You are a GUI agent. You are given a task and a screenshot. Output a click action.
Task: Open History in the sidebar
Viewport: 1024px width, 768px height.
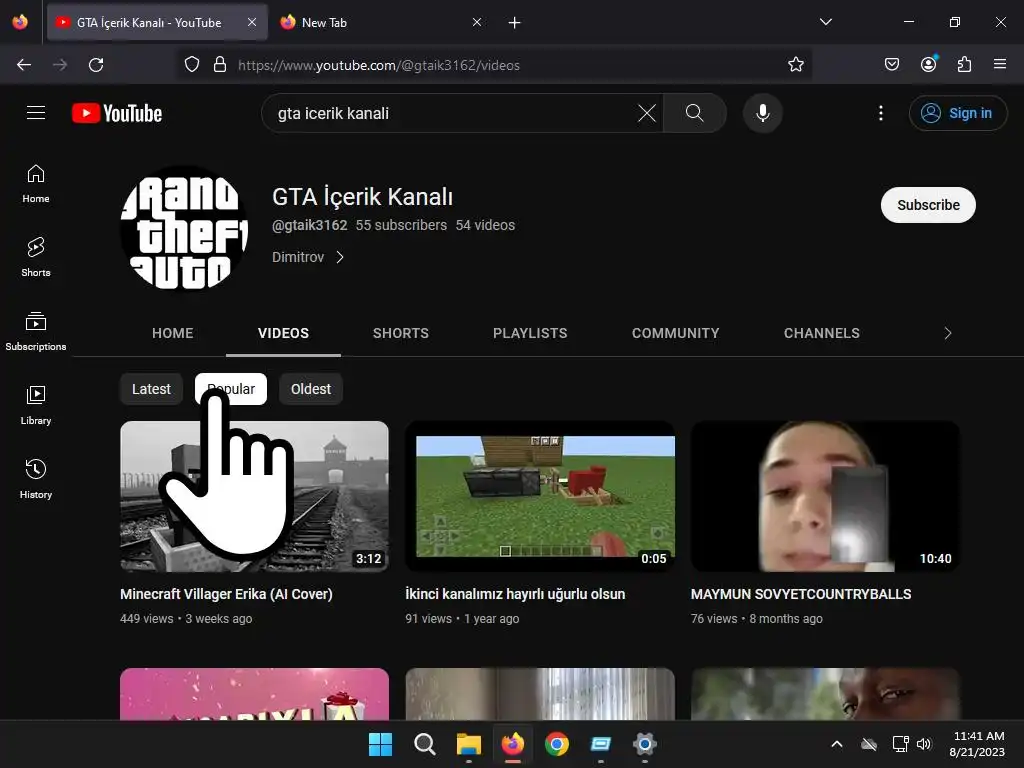coord(36,479)
